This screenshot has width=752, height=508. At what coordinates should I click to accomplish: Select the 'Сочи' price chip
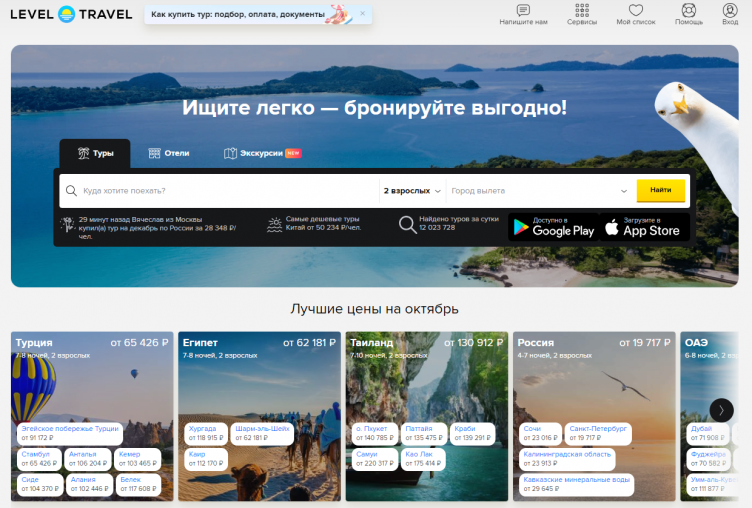(x=540, y=433)
